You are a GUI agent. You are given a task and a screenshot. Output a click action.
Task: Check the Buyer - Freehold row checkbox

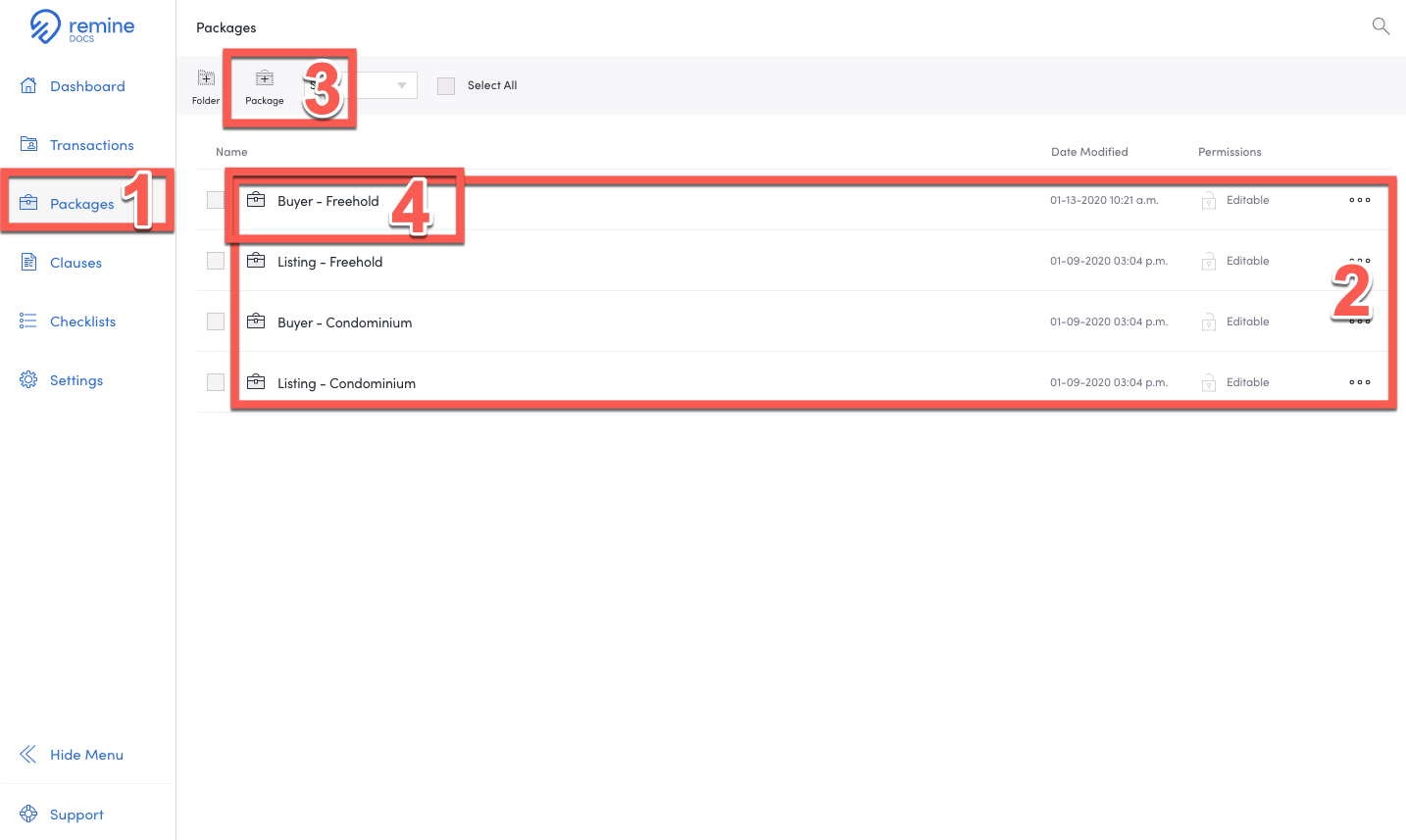216,200
